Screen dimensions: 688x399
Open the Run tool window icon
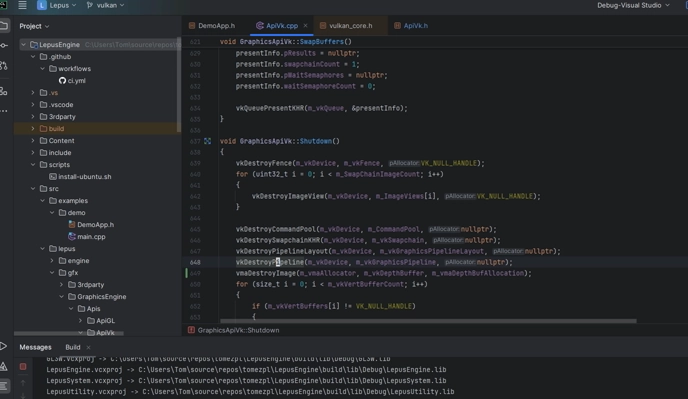point(4,346)
